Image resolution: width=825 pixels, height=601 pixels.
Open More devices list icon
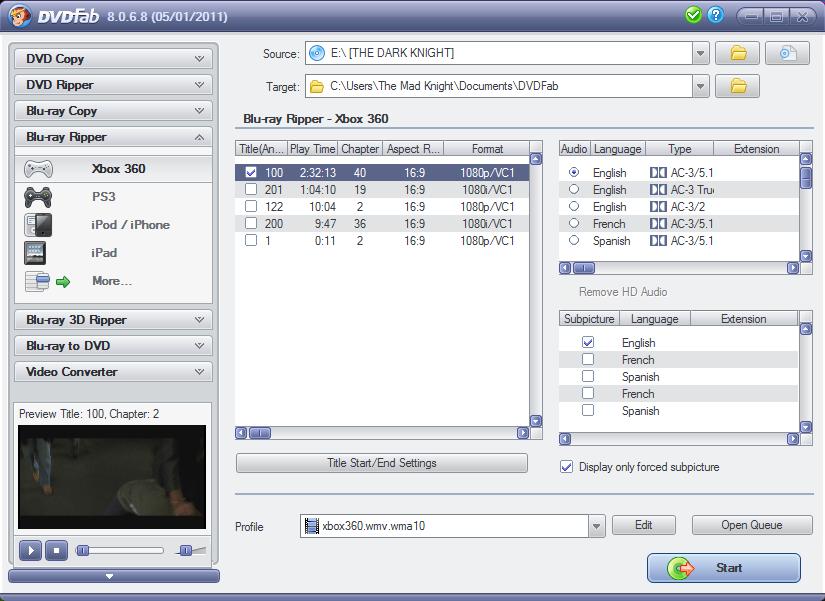[38, 281]
